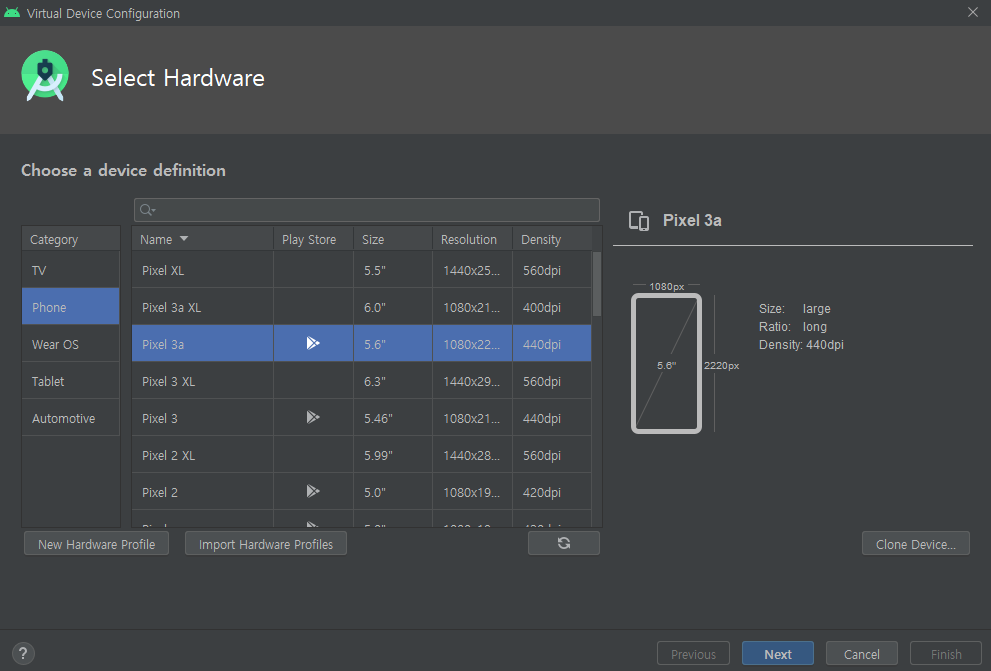Click the device table vertical scrollbar
The width and height of the screenshot is (991, 671).
point(597,284)
